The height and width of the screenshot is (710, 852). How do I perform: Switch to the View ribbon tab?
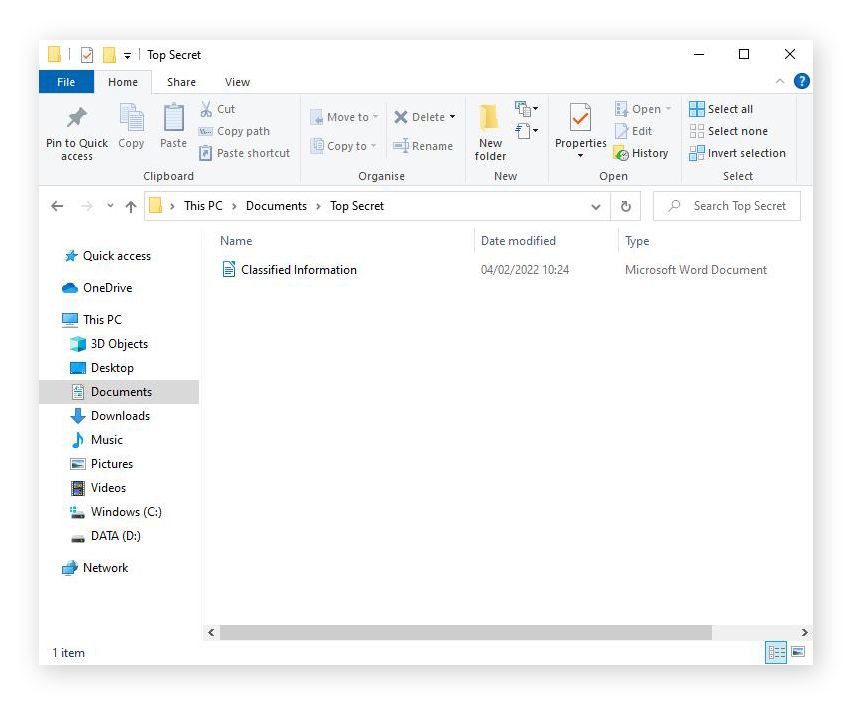pos(237,82)
